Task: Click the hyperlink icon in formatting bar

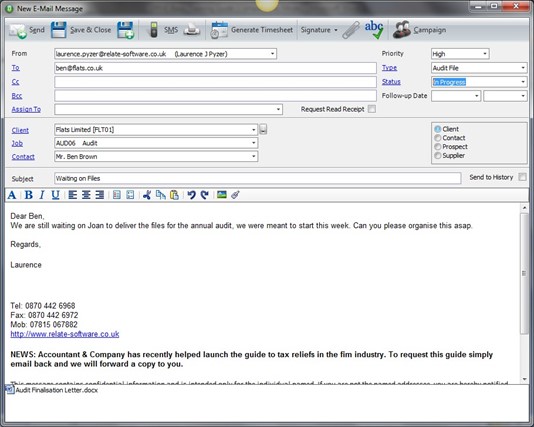Action: tap(235, 195)
